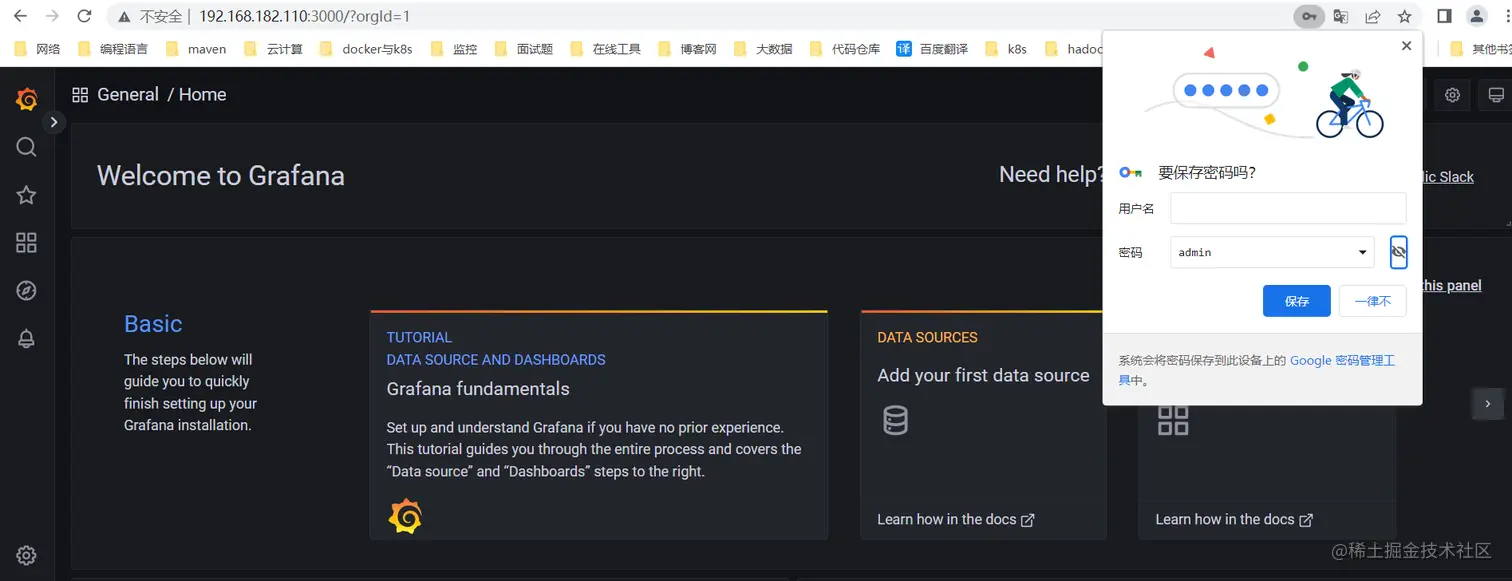Go forward with browser forward arrow
Screen dimensions: 1512x581
tap(52, 16)
